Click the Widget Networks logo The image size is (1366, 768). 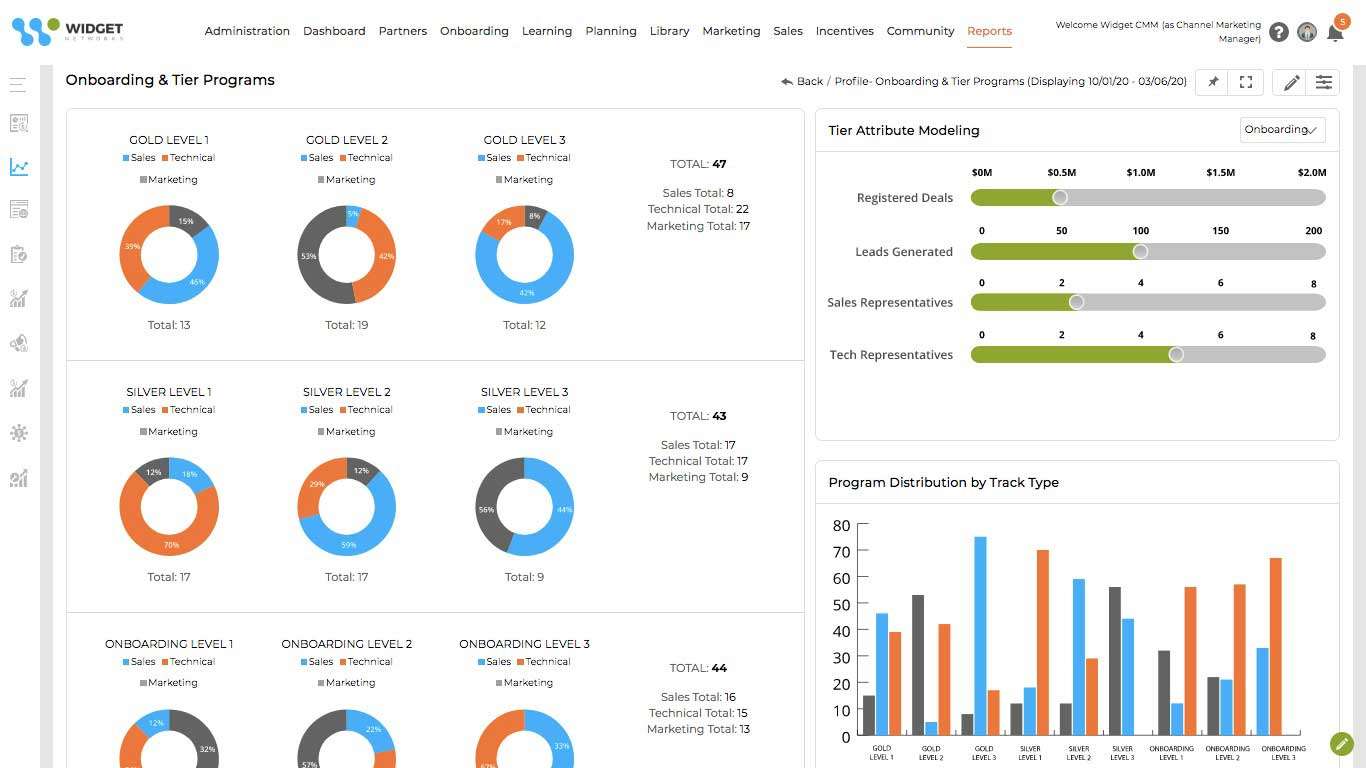coord(67,30)
